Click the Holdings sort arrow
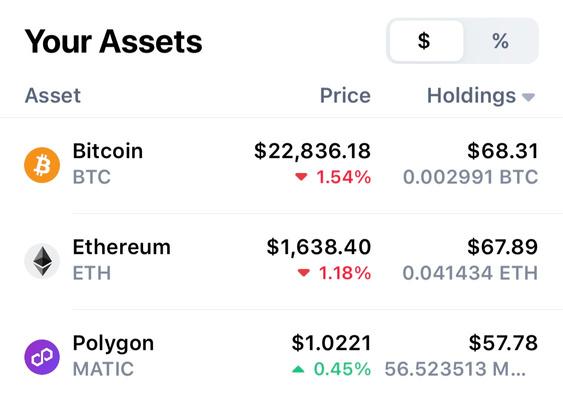Image resolution: width=563 pixels, height=415 pixels. click(x=528, y=97)
